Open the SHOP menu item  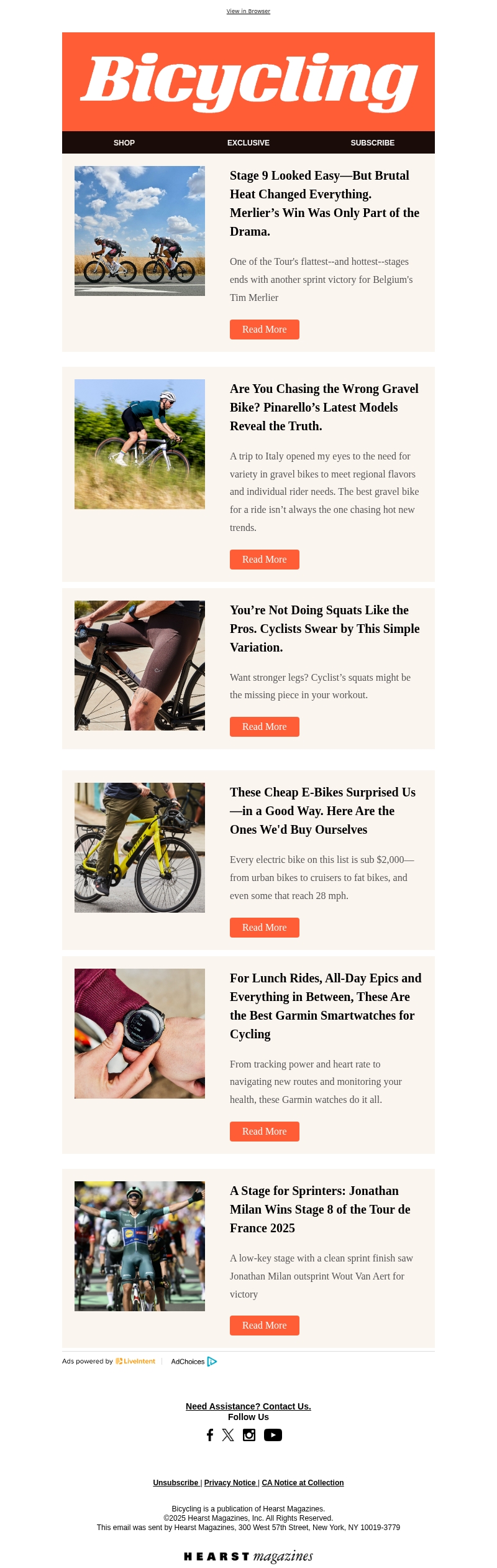(124, 143)
